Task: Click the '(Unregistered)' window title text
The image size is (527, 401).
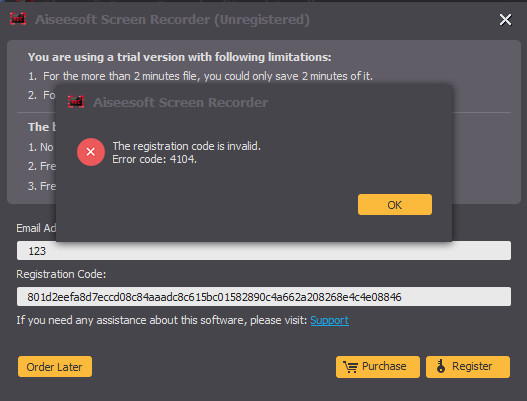Action: click(262, 19)
